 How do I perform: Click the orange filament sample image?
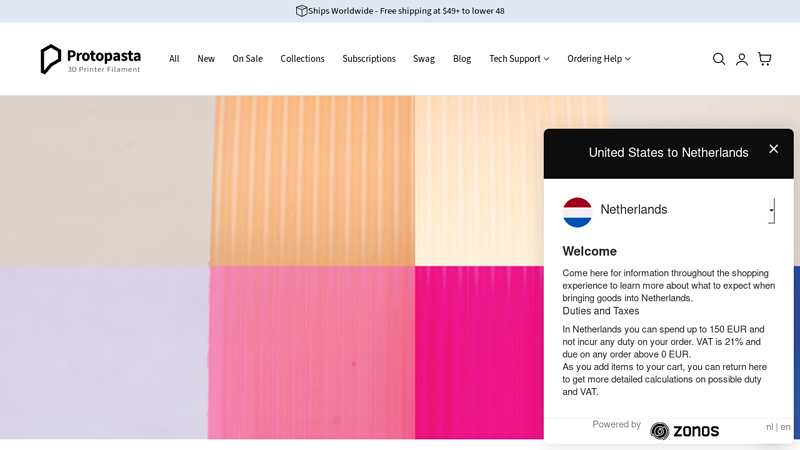tap(312, 180)
